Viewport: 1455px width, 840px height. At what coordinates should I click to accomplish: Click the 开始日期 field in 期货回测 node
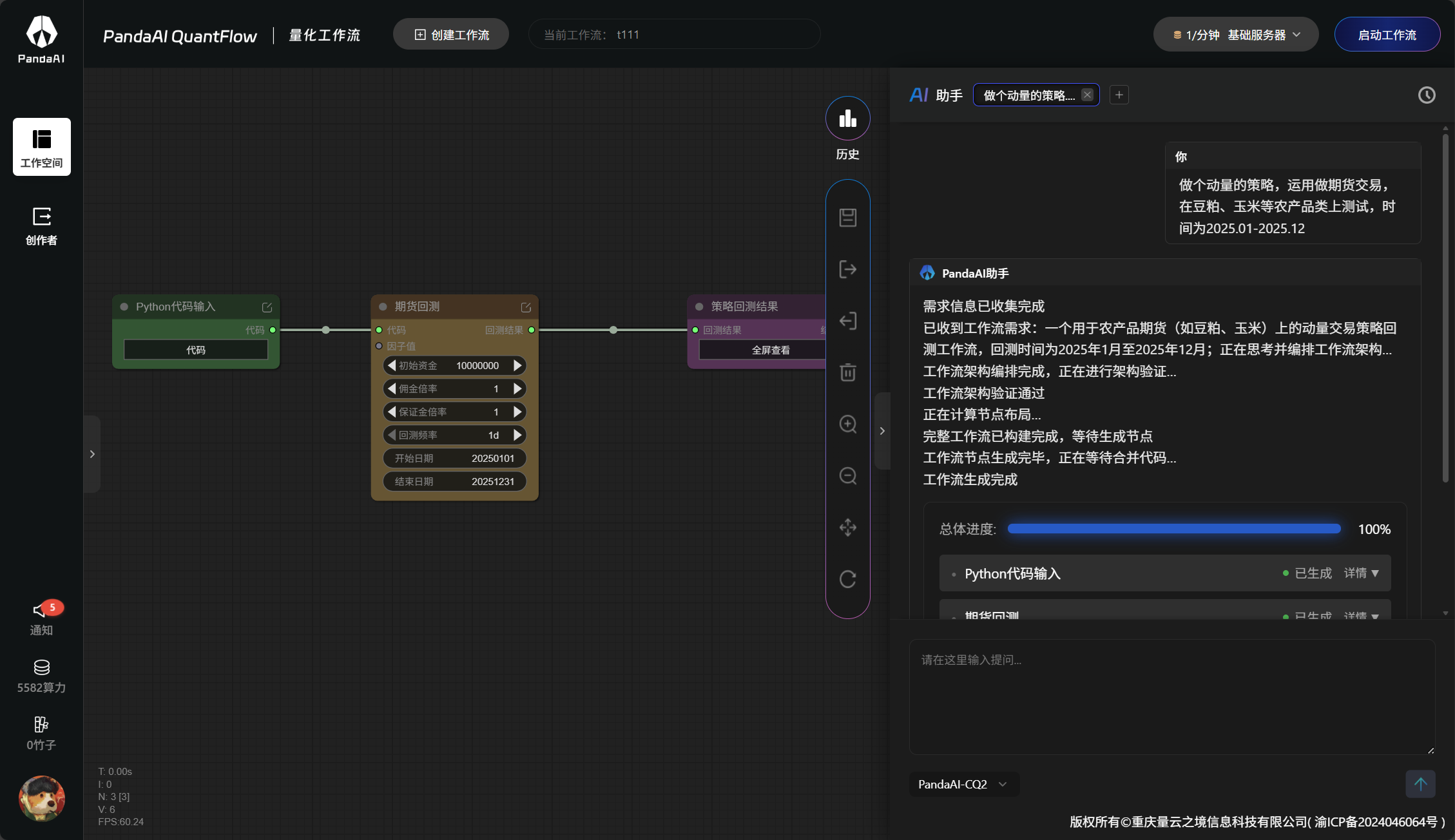coord(455,458)
